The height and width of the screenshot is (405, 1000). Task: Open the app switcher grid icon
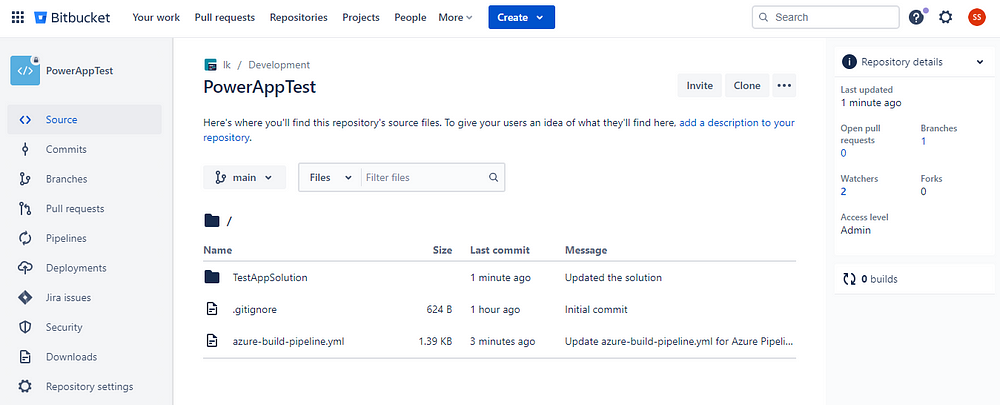tap(16, 17)
